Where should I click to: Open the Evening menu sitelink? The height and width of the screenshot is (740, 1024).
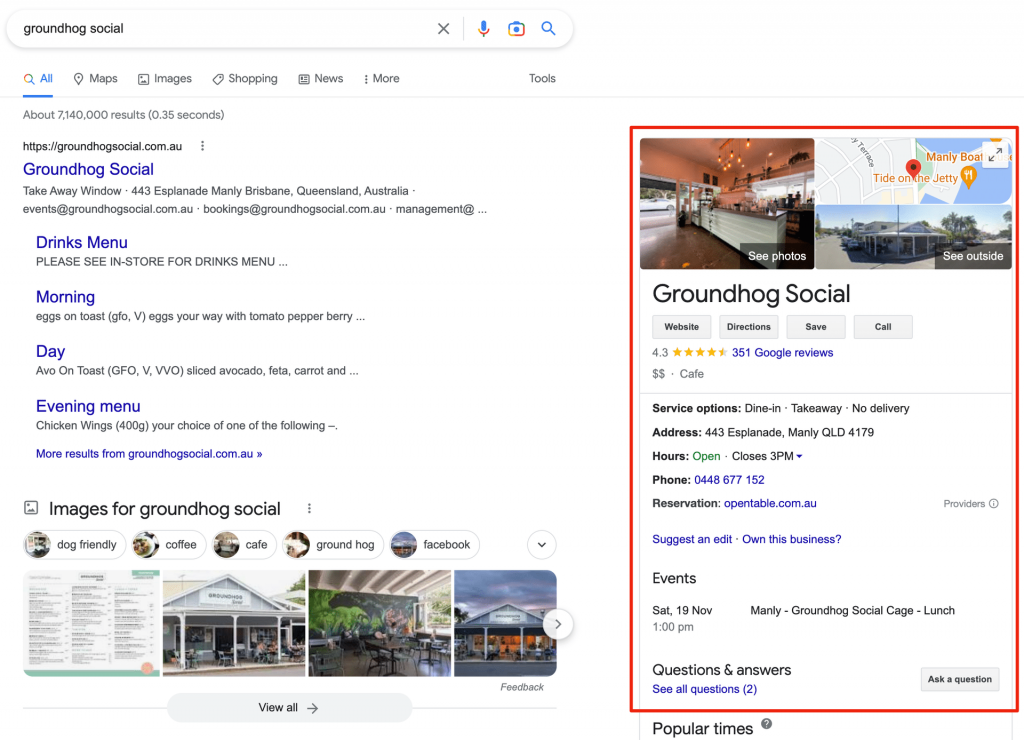tap(88, 406)
